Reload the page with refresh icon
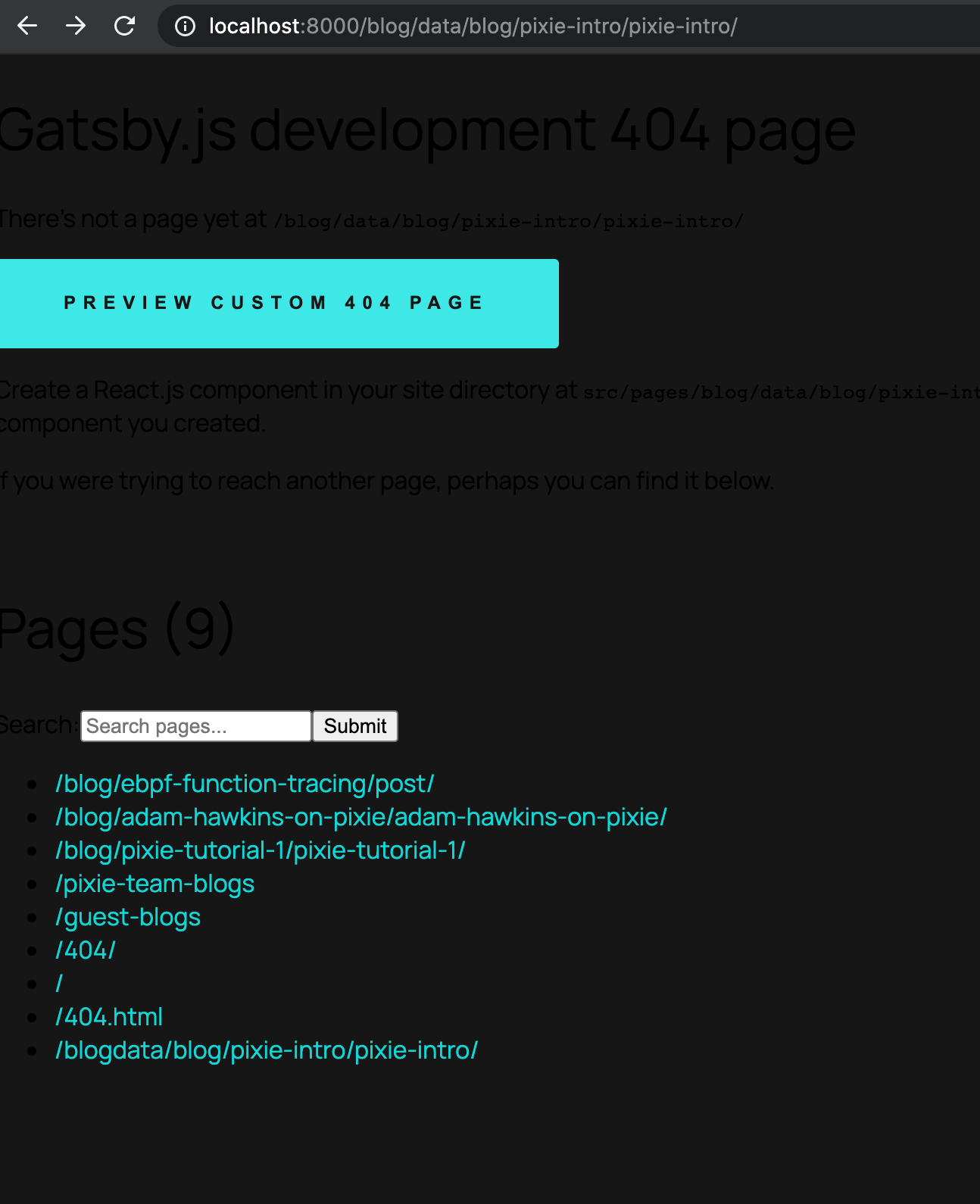 (124, 27)
